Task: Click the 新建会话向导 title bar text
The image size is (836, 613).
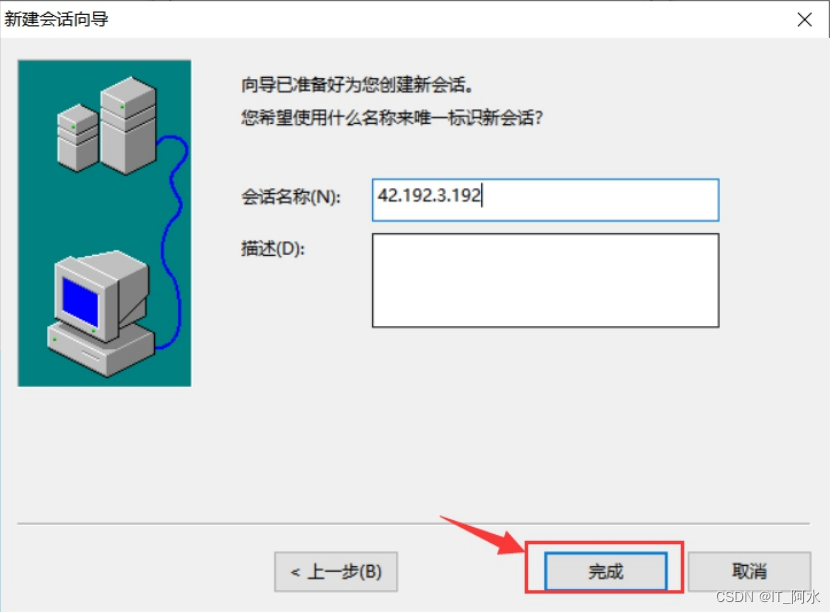Action: pyautogui.click(x=57, y=19)
